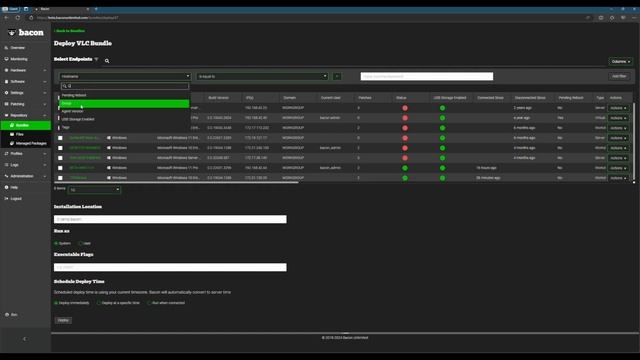
Task: Tick the checkbox for the 172.21.240.199 endpoint
Action: click(x=60, y=148)
